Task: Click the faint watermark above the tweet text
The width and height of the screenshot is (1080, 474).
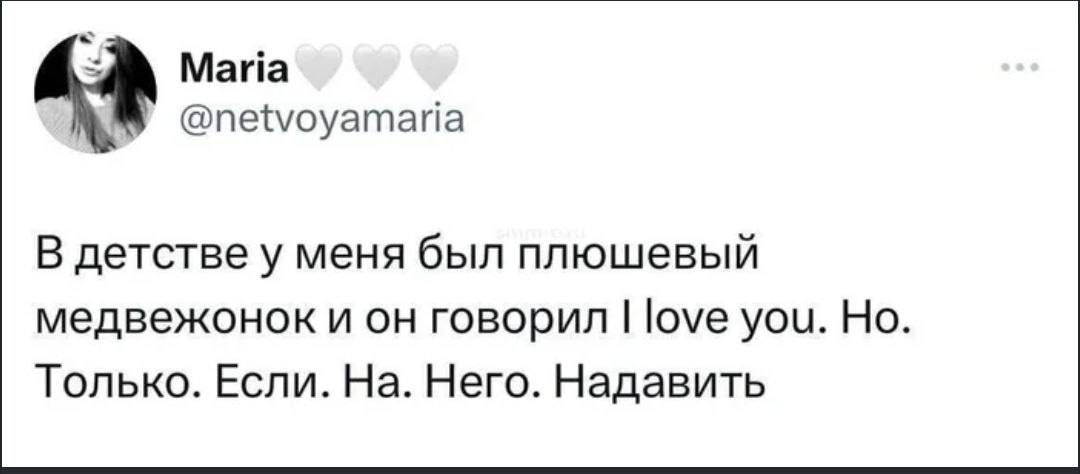Action: click(x=540, y=232)
